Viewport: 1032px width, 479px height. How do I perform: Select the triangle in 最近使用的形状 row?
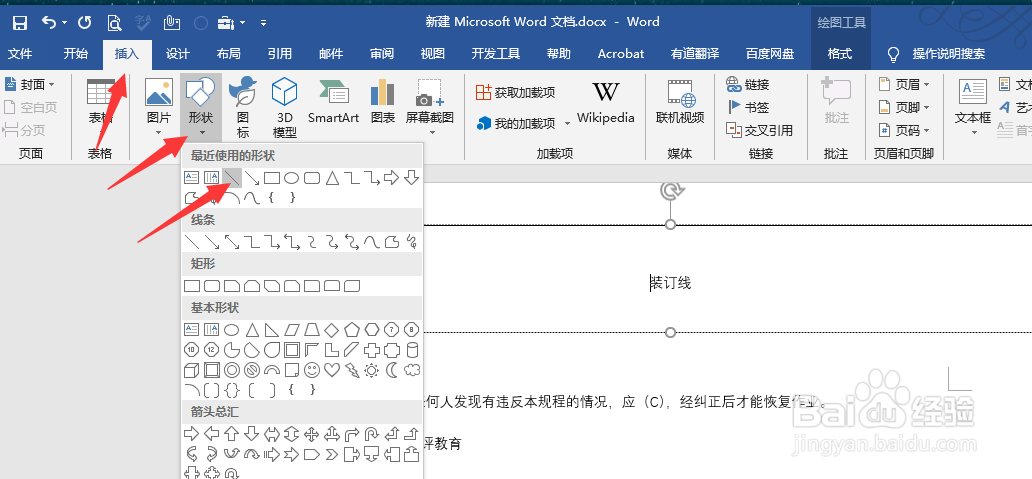332,178
